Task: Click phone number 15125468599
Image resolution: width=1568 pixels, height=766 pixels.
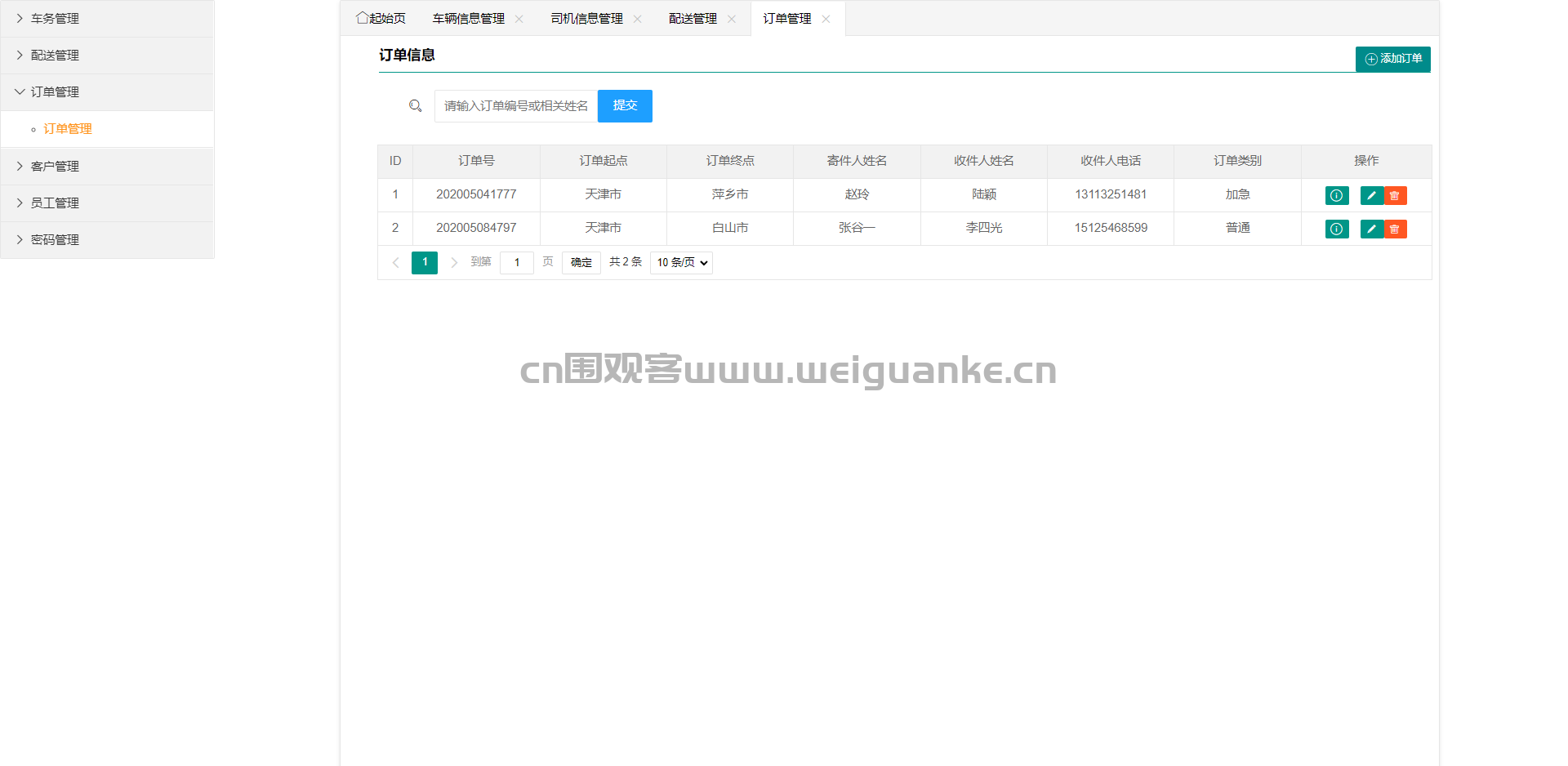Action: point(1111,228)
